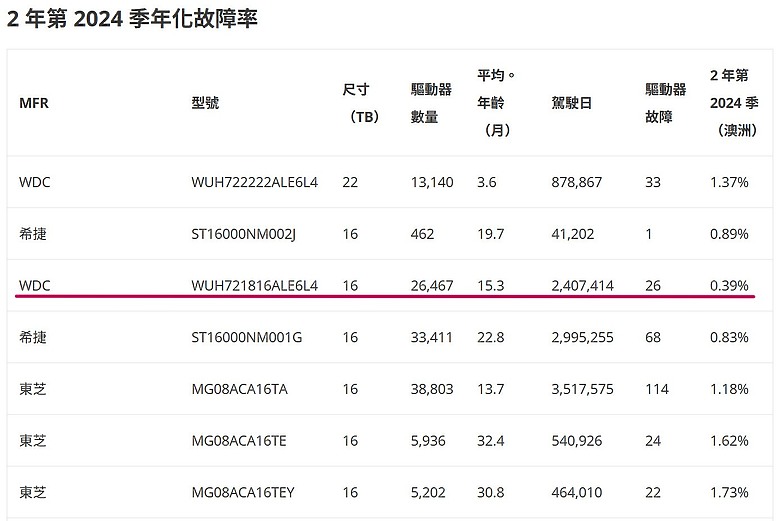Click the heading "2 年第 2024 季年化故障率"
The image size is (780, 521).
(x=132, y=19)
